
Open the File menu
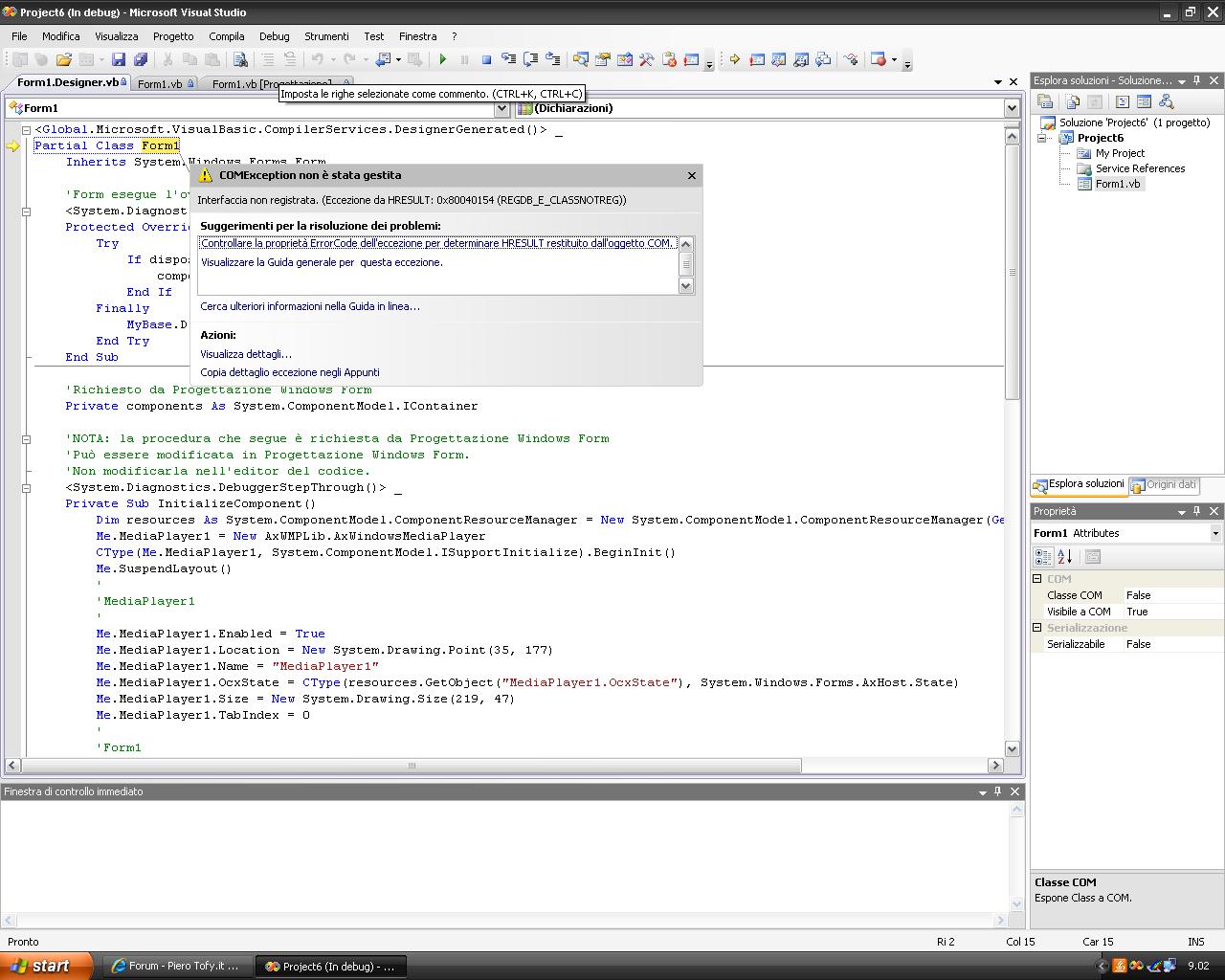(x=19, y=36)
